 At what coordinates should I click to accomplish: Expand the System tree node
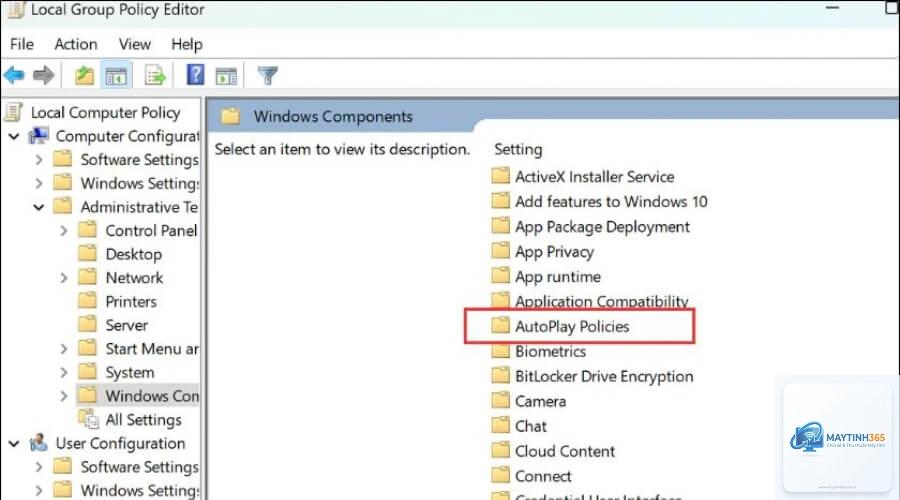pos(64,373)
